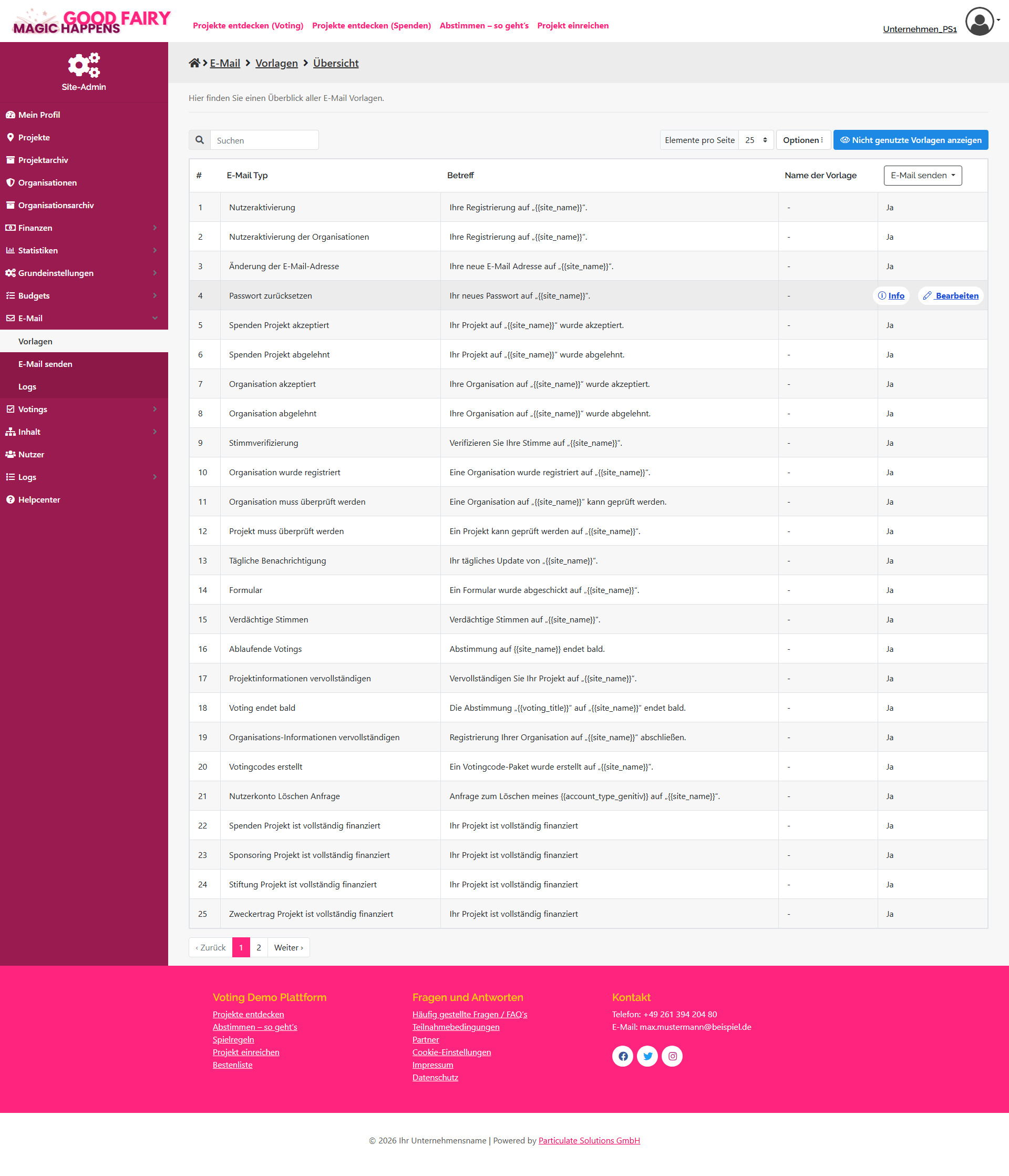Open Projekte entdecken (Spenden) in top menu
Viewport: 1009px width, 1176px height.
pos(371,26)
